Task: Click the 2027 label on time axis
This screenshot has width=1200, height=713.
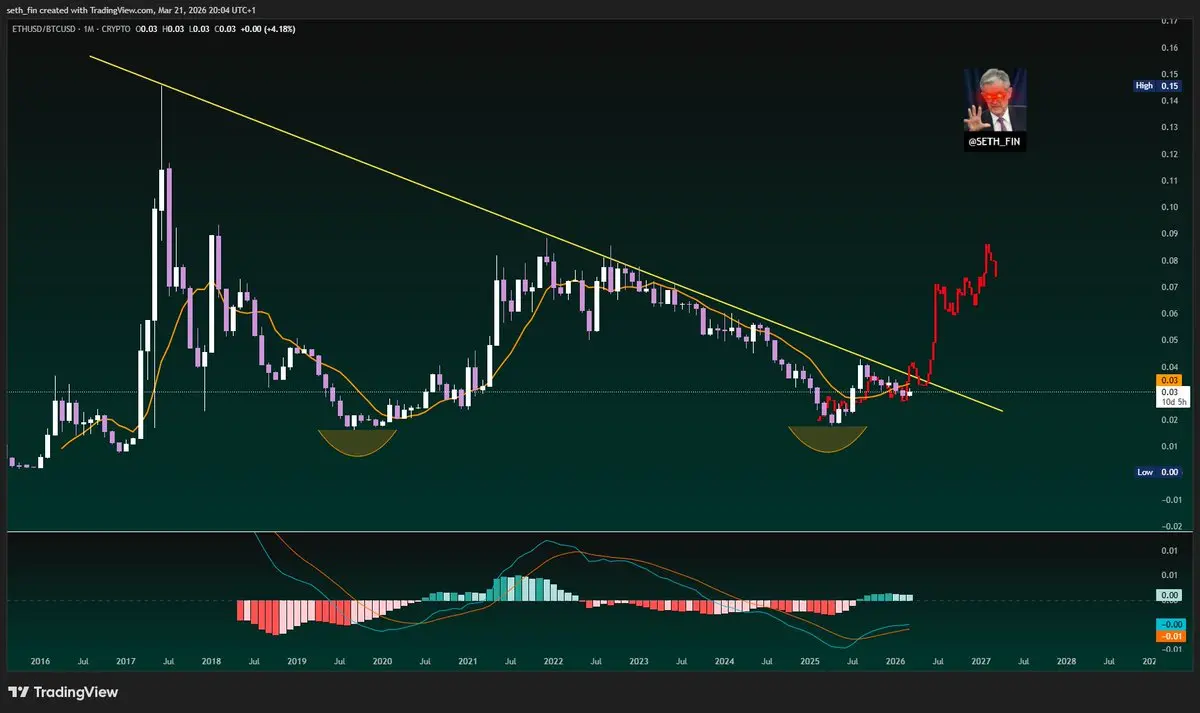Action: point(981,662)
